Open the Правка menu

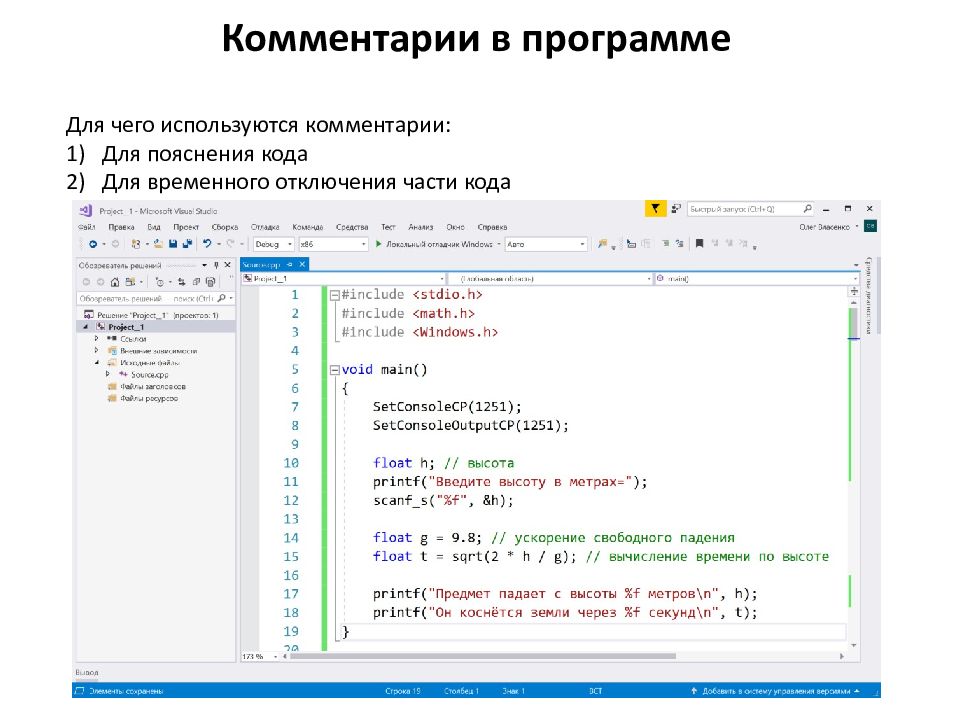[121, 227]
